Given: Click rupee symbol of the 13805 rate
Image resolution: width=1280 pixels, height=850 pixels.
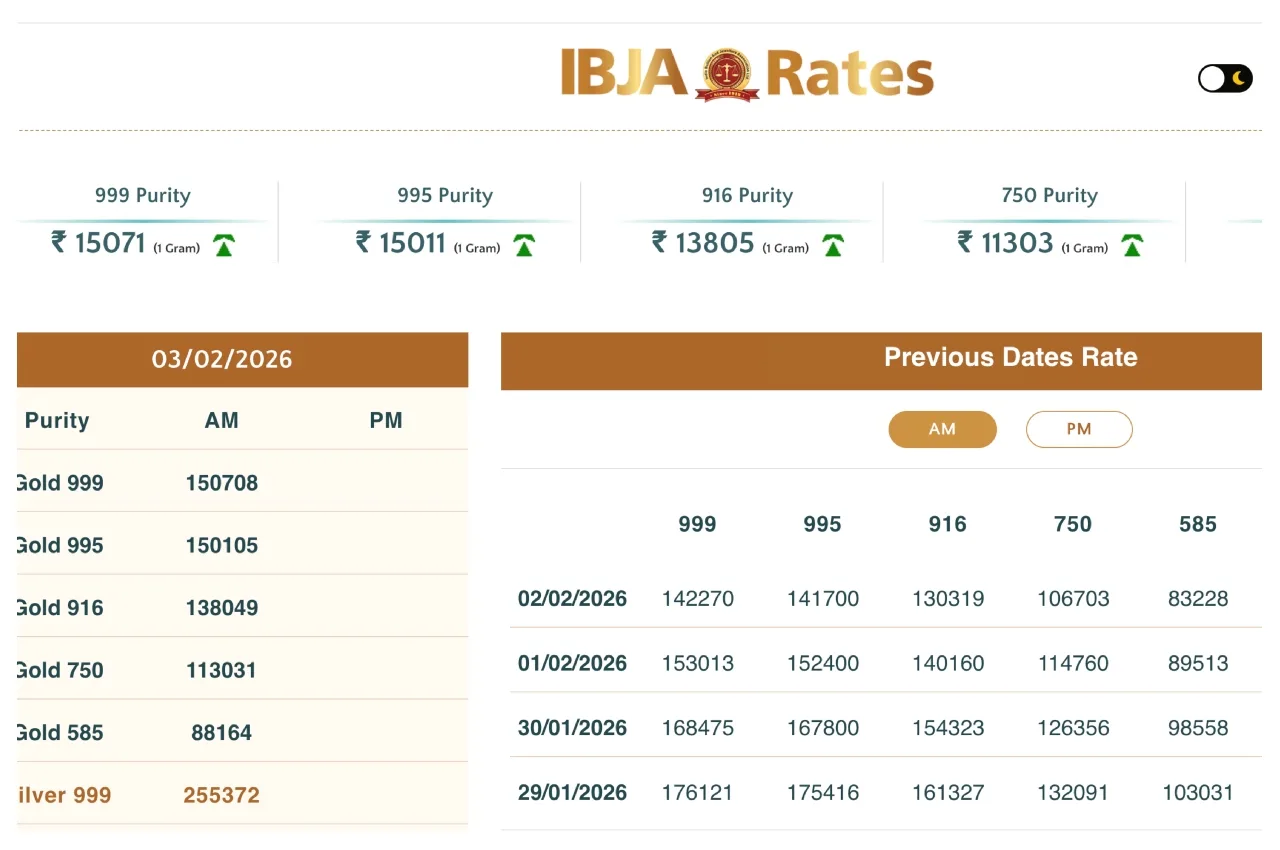Looking at the screenshot, I should pos(660,242).
